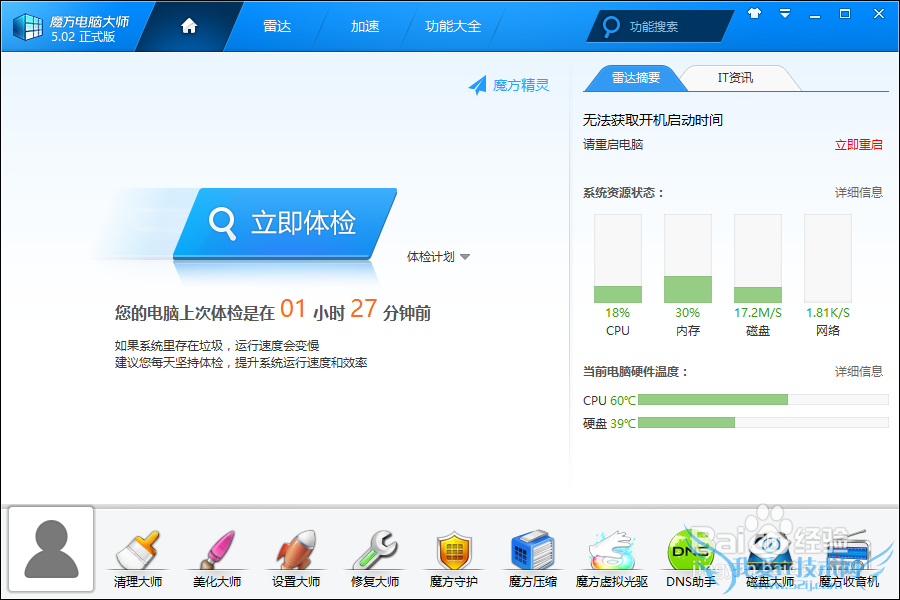Start scan with 立即体检 button
The image size is (900, 600).
[285, 223]
